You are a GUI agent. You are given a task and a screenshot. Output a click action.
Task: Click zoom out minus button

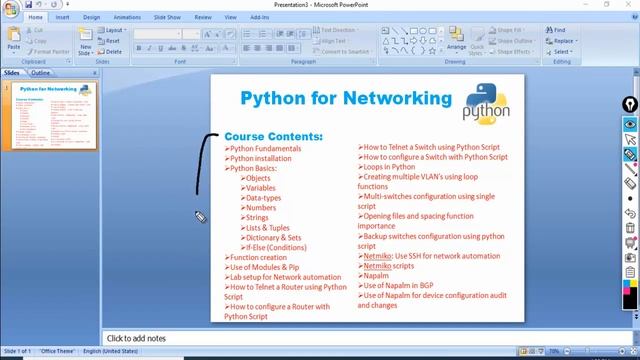click(567, 351)
